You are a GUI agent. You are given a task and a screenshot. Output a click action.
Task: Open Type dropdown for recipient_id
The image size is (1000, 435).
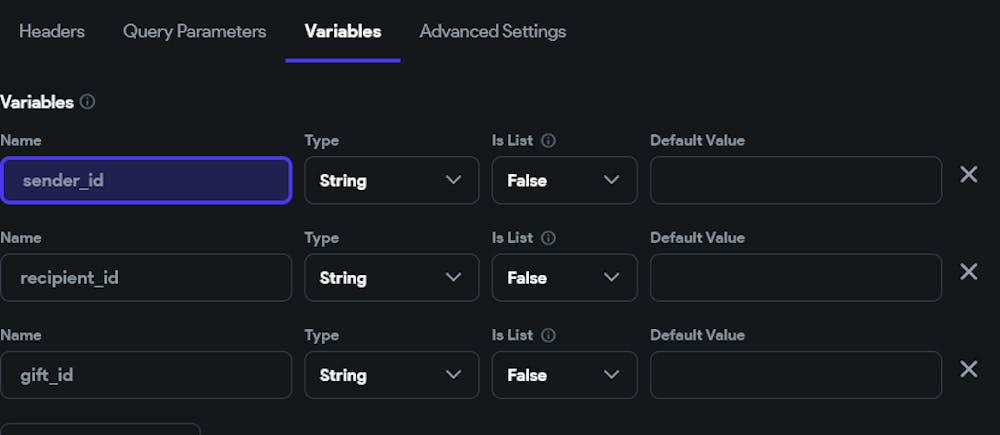391,278
